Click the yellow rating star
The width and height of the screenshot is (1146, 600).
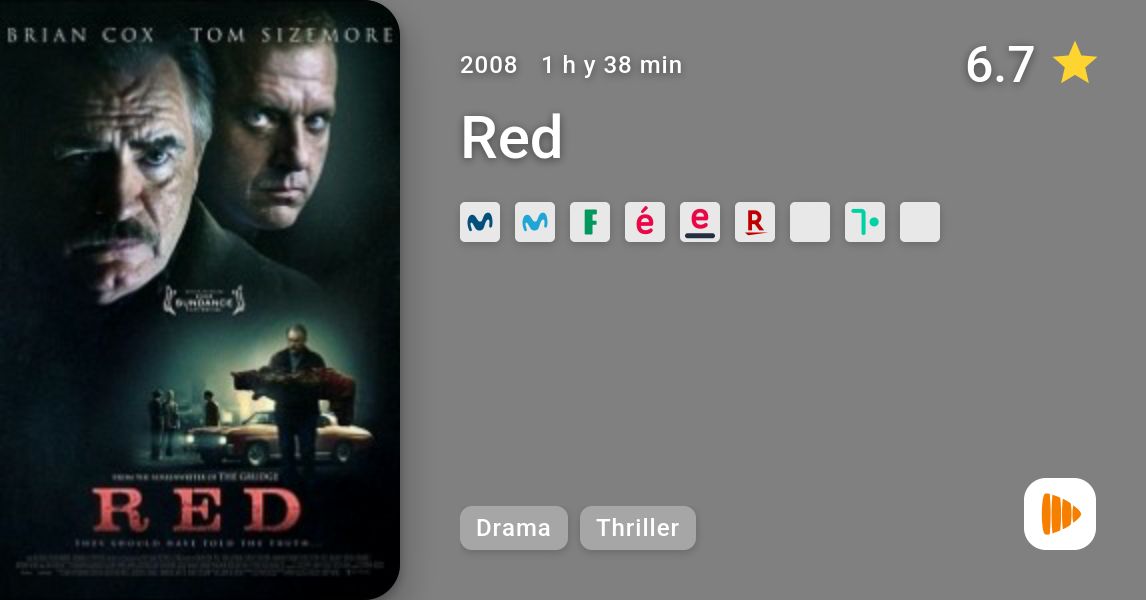1074,63
